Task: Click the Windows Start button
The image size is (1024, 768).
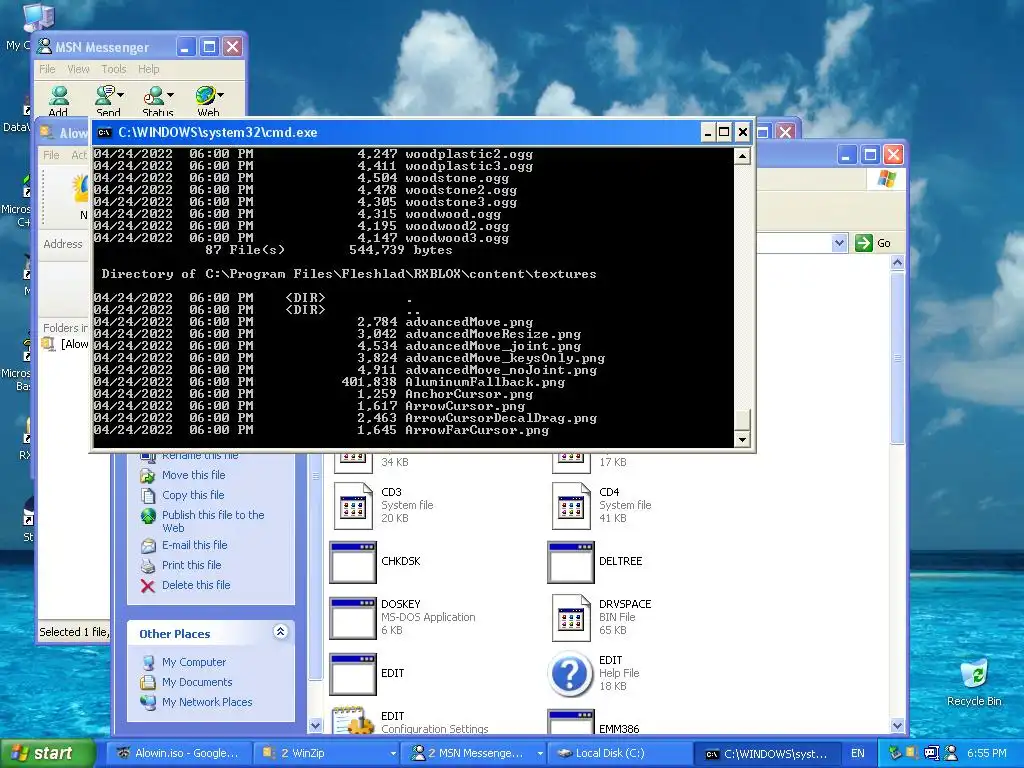Action: click(48, 754)
